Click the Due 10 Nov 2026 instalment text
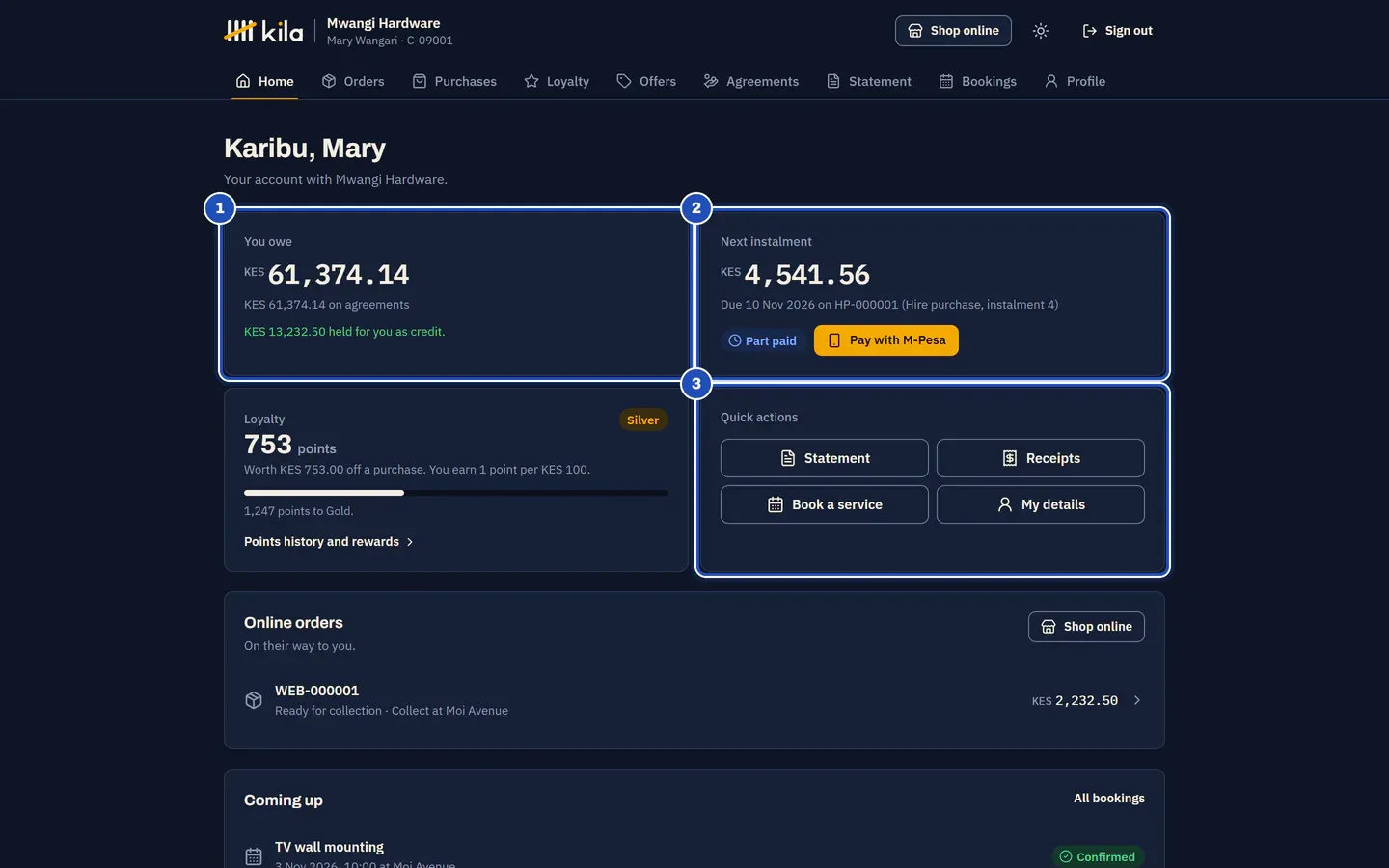The height and width of the screenshot is (868, 1389). point(889,305)
